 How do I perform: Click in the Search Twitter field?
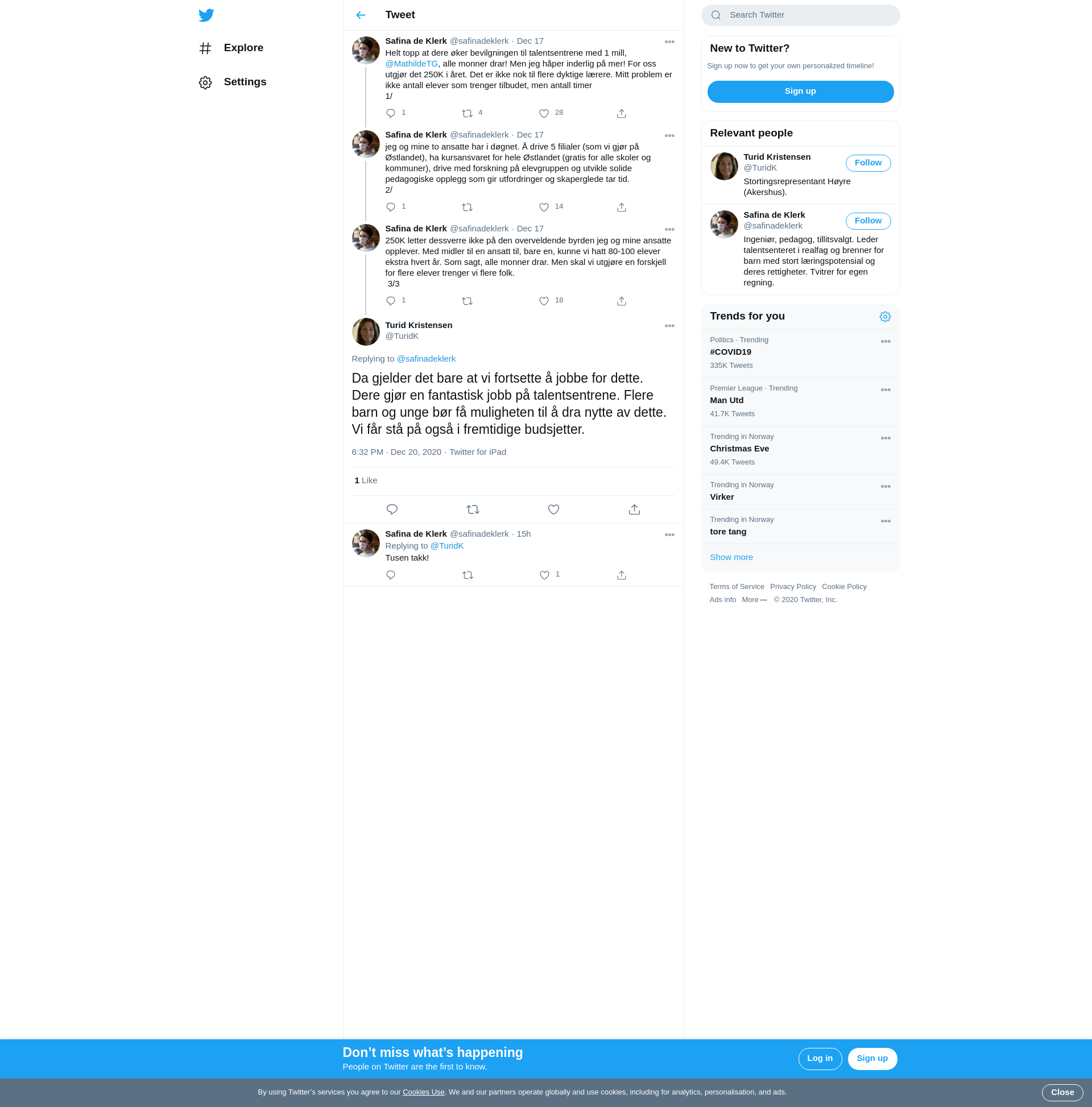[x=800, y=15]
